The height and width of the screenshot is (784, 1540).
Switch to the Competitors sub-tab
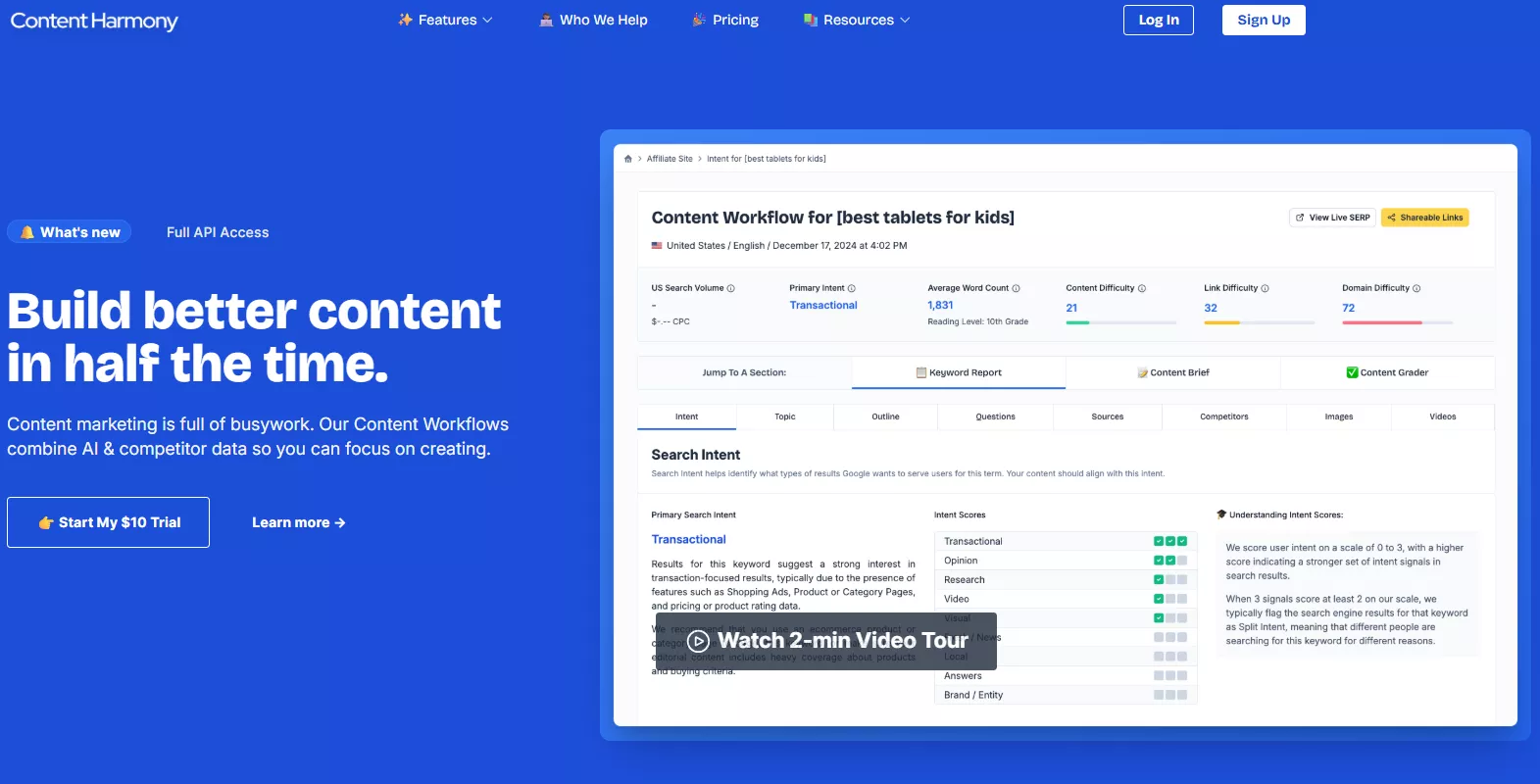(1224, 416)
